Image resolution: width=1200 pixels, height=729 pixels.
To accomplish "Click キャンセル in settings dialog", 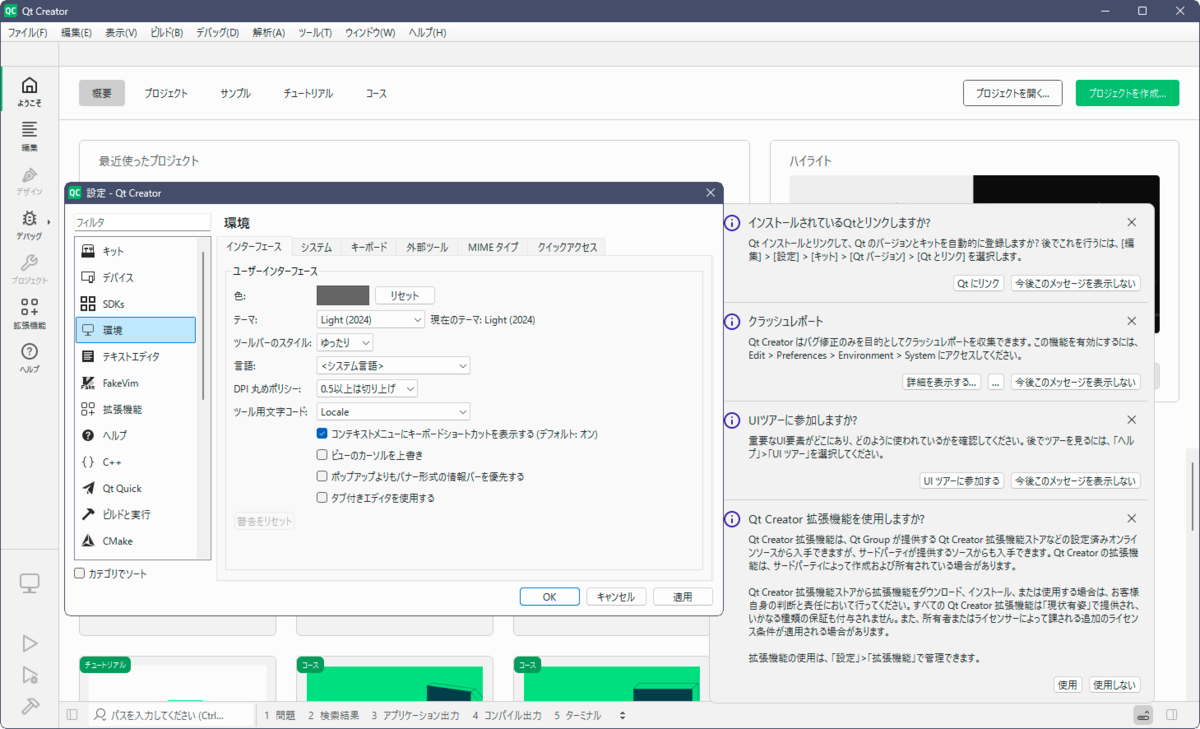I will coord(616,596).
